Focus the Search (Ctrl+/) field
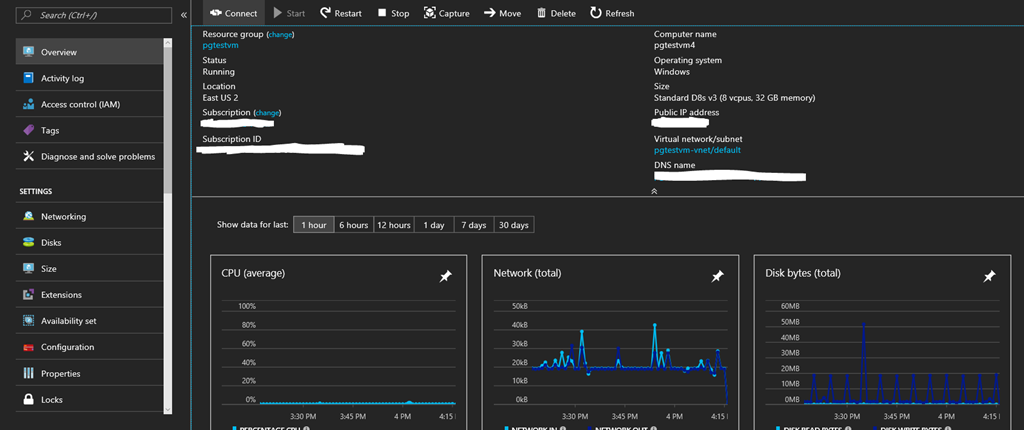This screenshot has width=1024, height=430. pyautogui.click(x=94, y=14)
